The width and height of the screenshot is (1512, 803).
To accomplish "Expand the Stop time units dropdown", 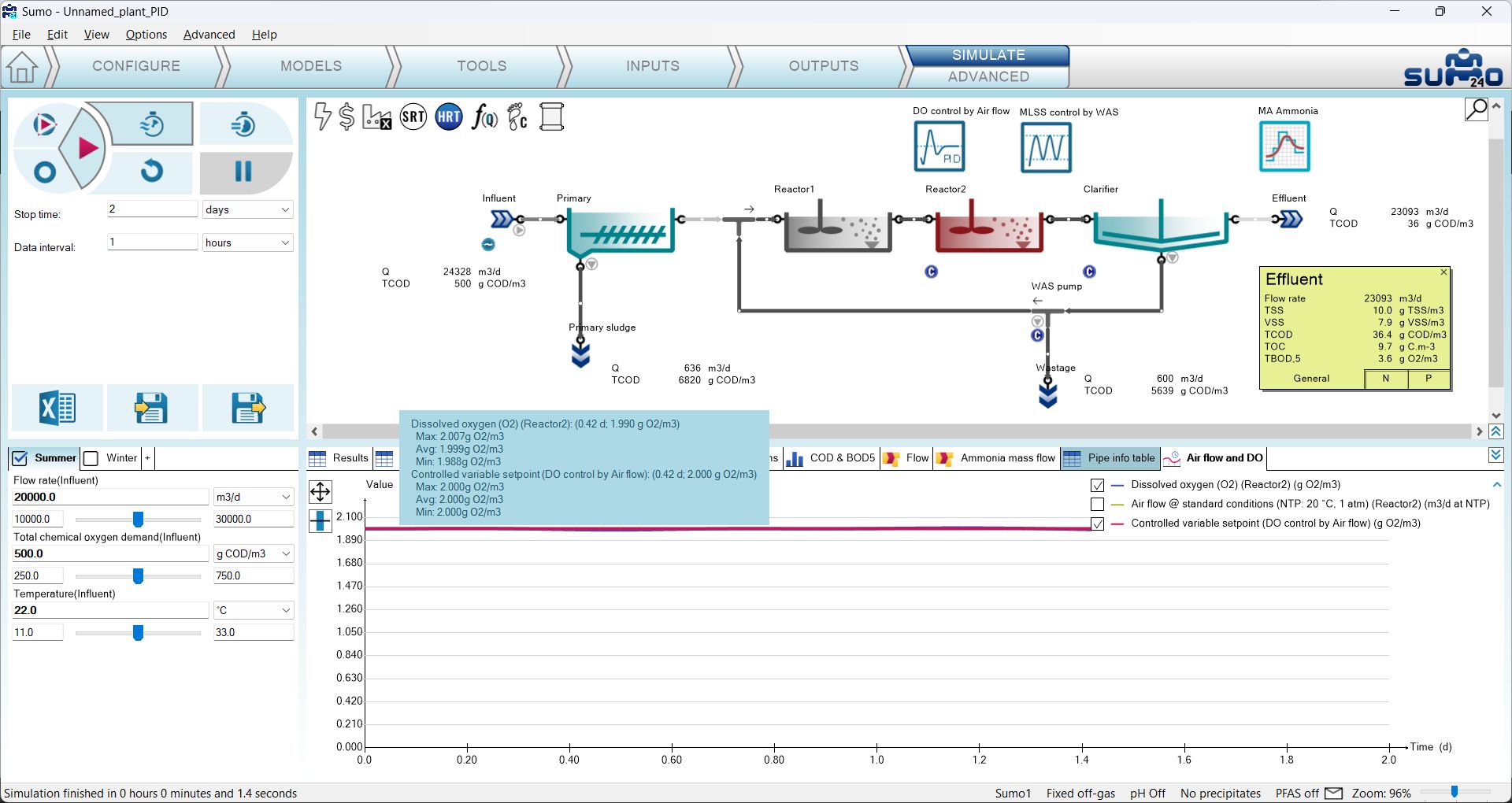I will [247, 209].
